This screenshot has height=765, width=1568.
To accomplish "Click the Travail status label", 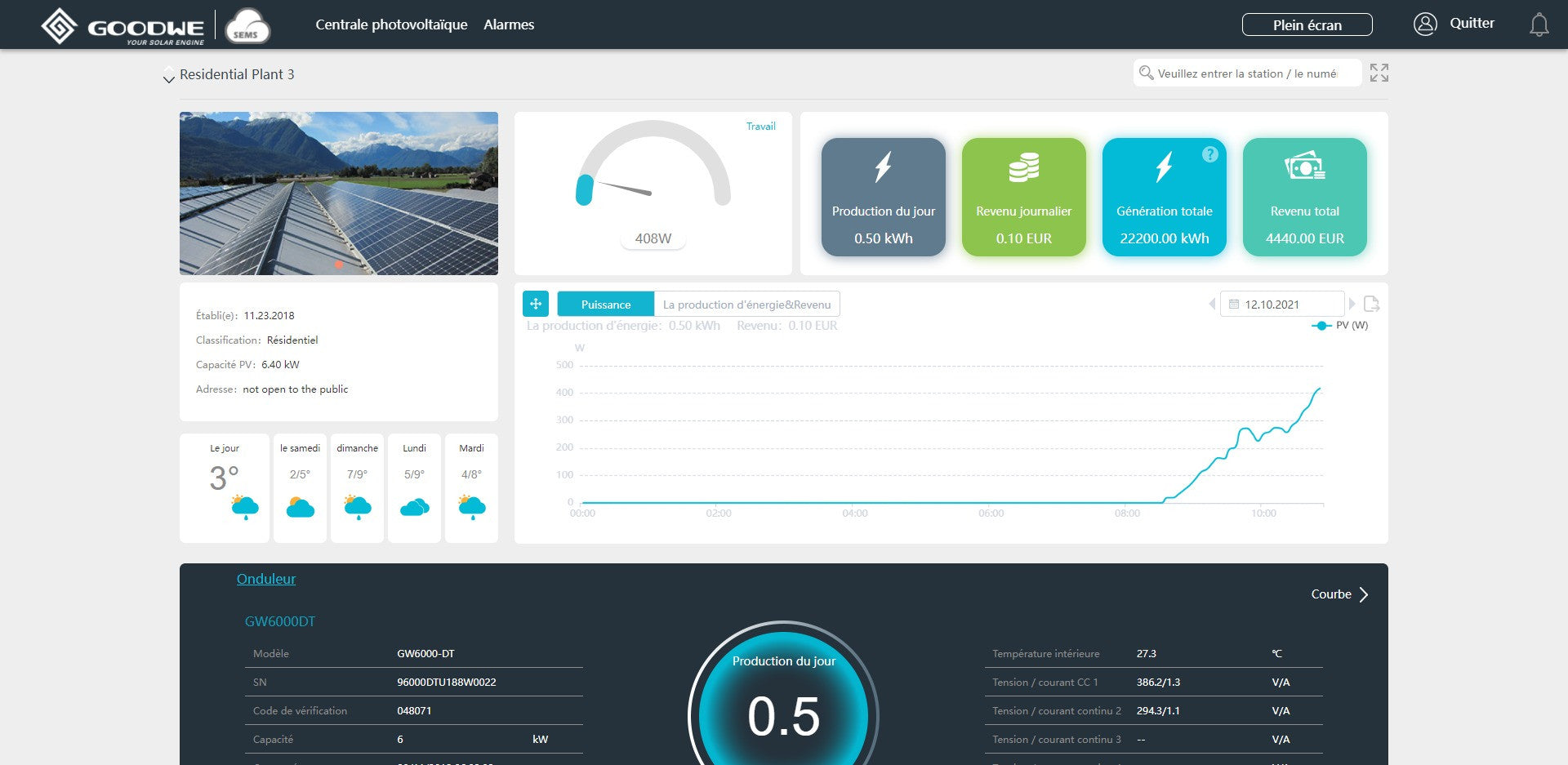I will (x=761, y=126).
